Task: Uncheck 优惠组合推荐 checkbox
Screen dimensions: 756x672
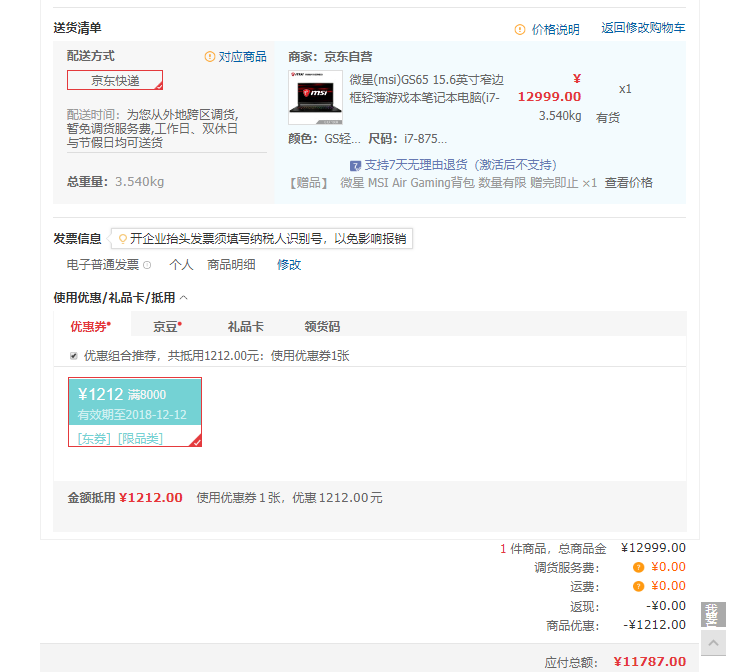Action: 73,356
